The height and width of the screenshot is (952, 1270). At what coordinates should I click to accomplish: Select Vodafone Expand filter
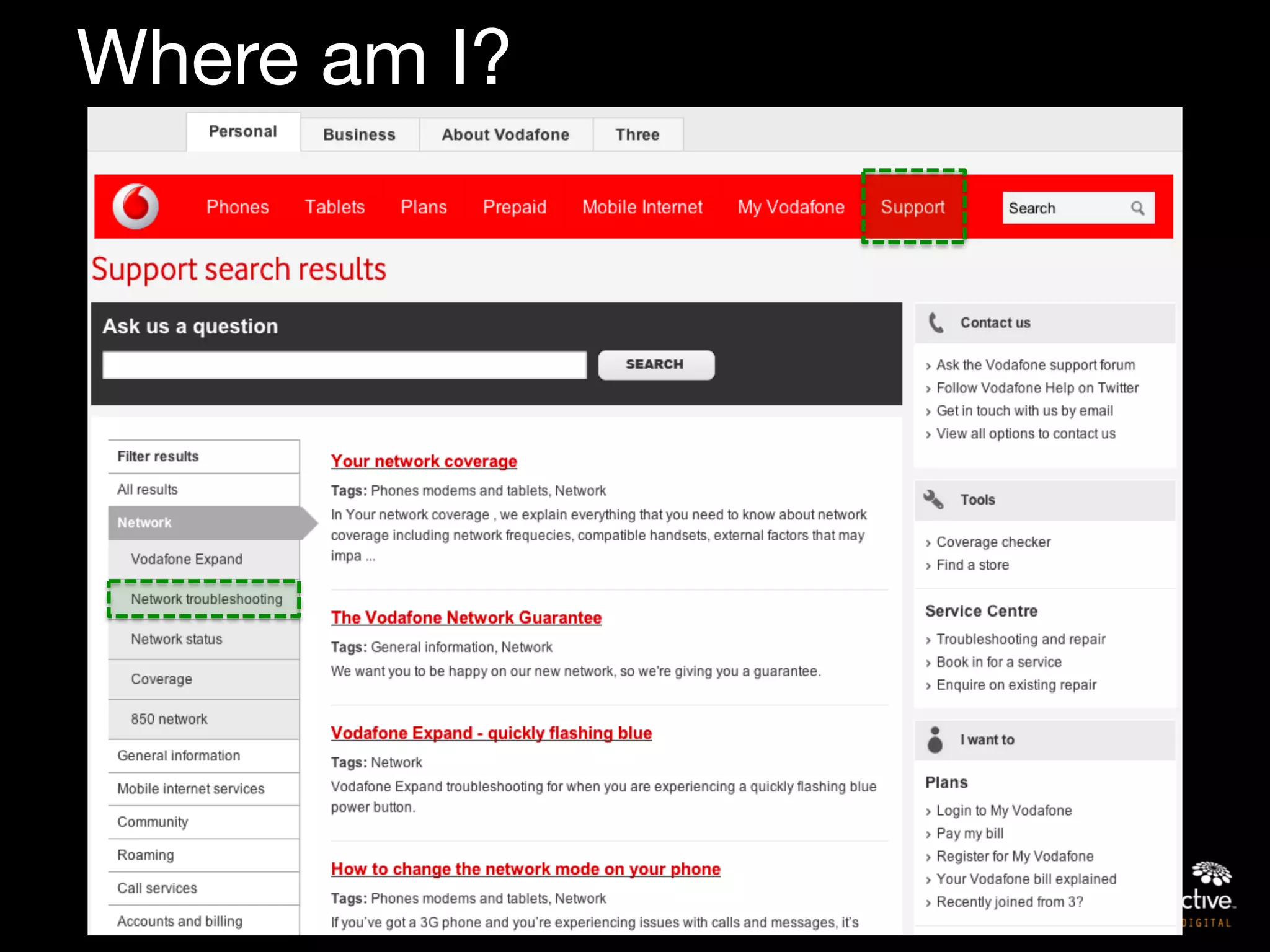[186, 559]
